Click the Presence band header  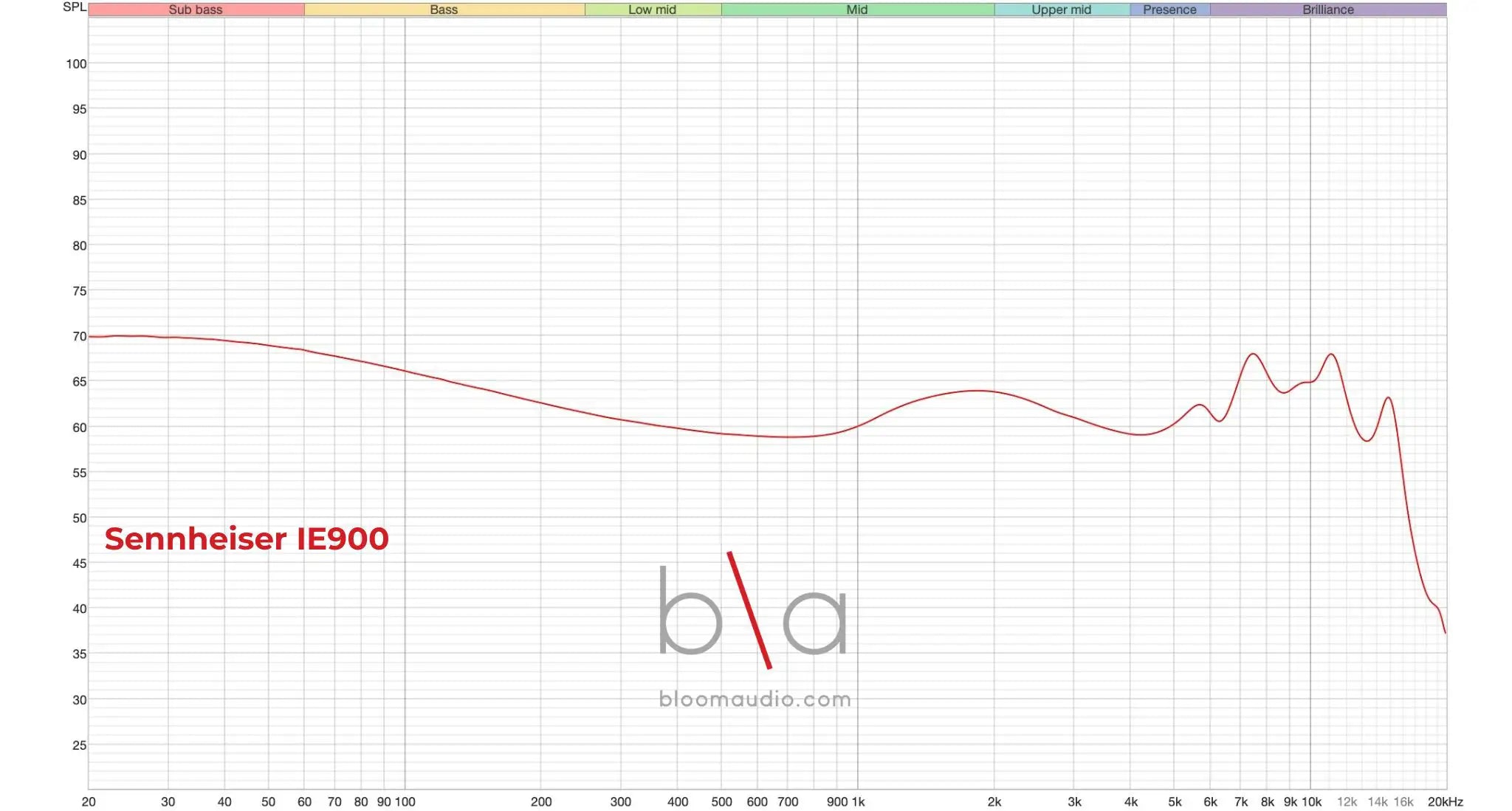coord(1169,10)
